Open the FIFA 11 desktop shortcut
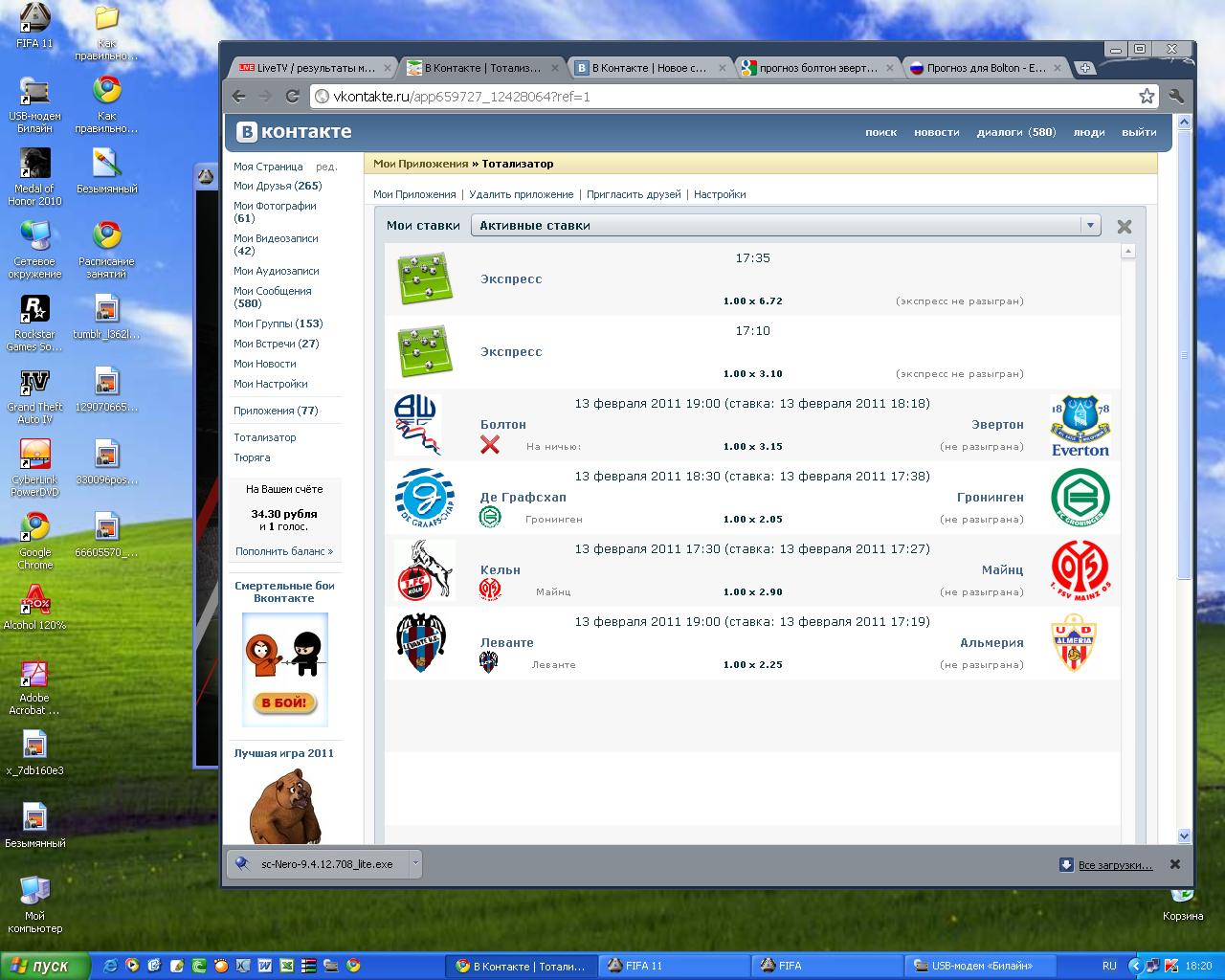Image resolution: width=1225 pixels, height=980 pixels. click(34, 26)
